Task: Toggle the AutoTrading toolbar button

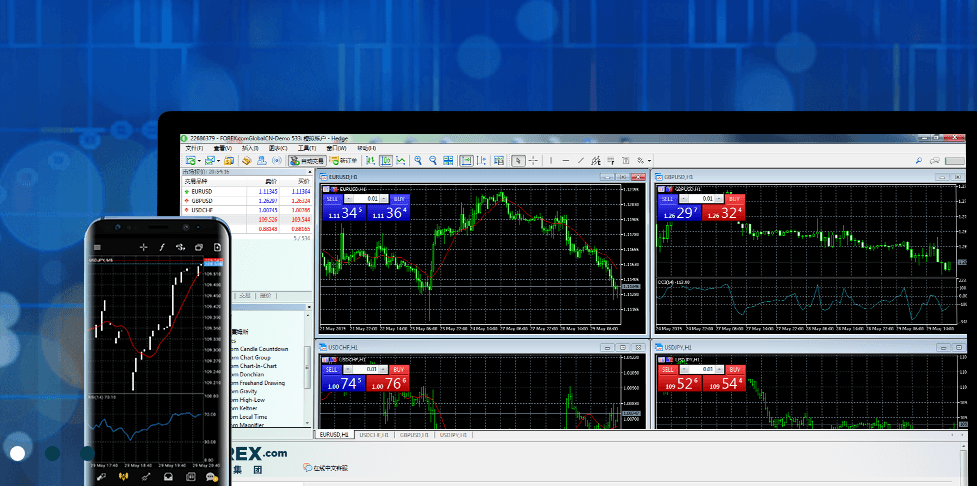Action: pyautogui.click(x=307, y=161)
